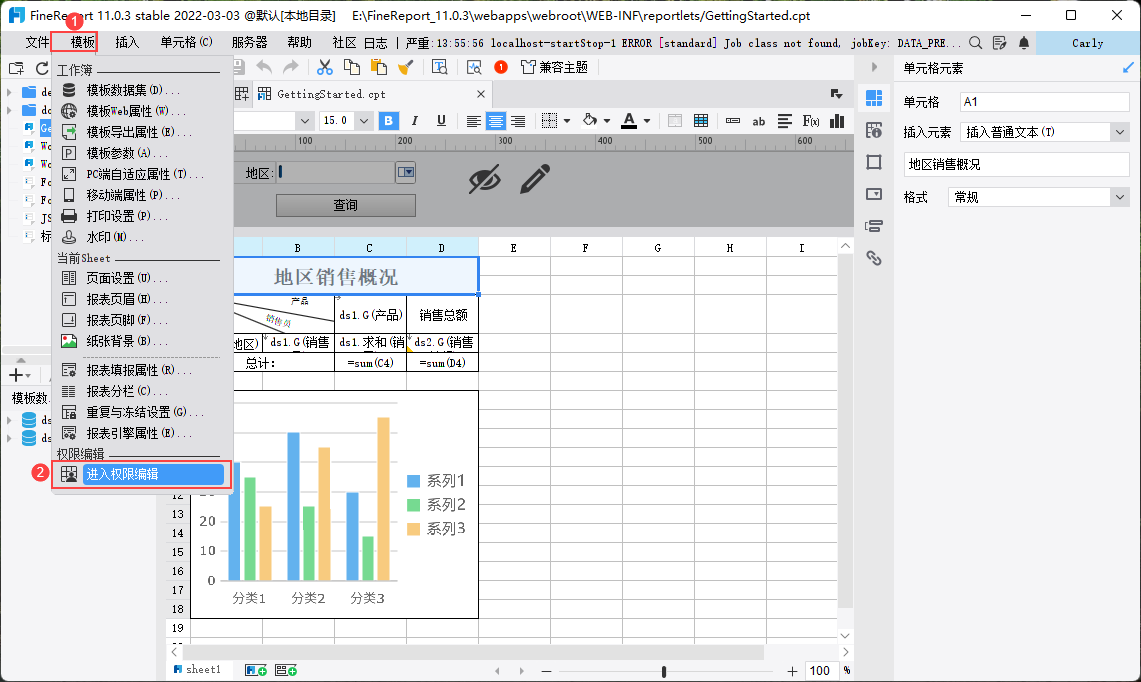Open fill color dropdown arrow
1141x682 pixels.
[607, 121]
